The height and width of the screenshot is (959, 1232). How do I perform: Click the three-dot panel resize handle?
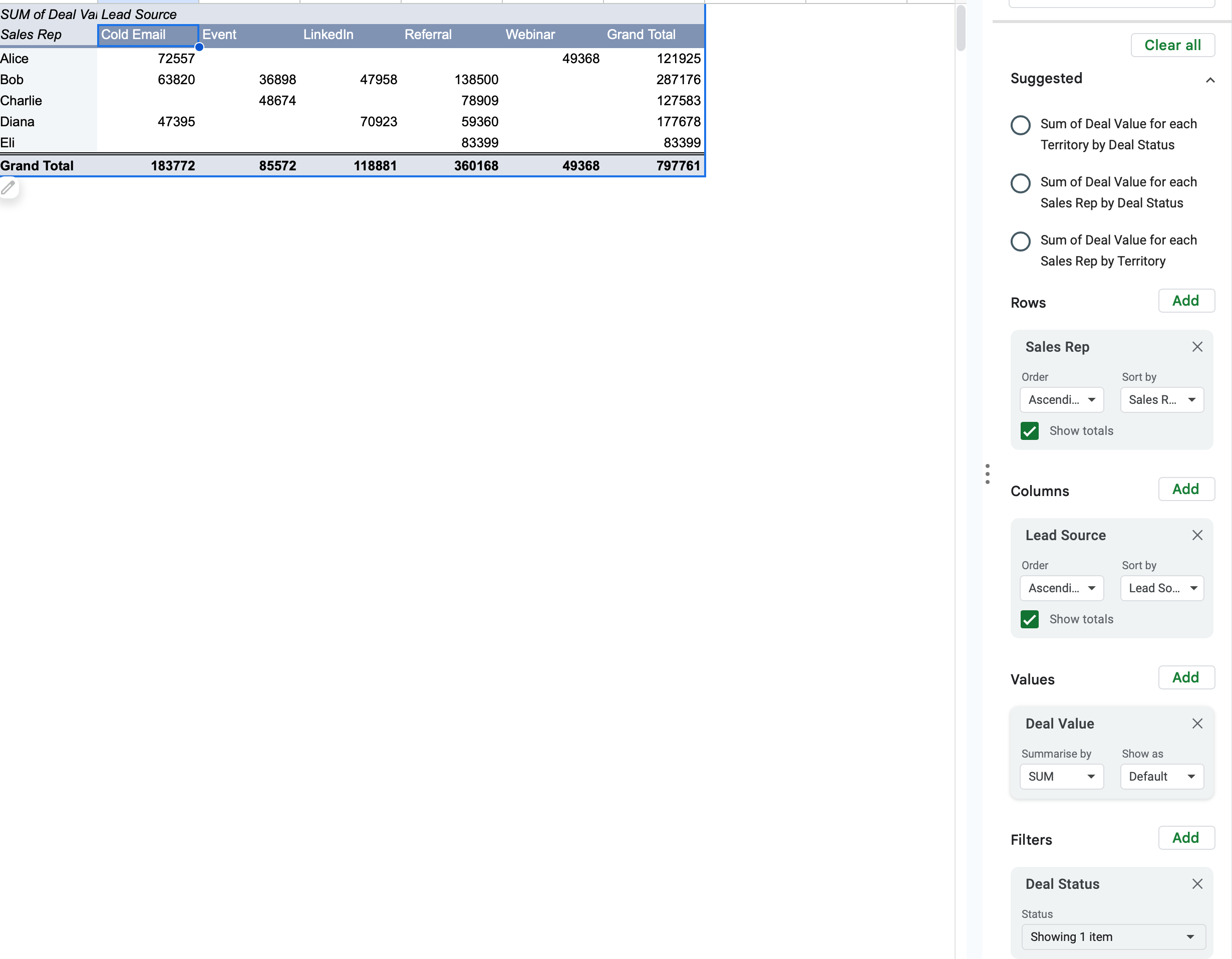click(987, 473)
